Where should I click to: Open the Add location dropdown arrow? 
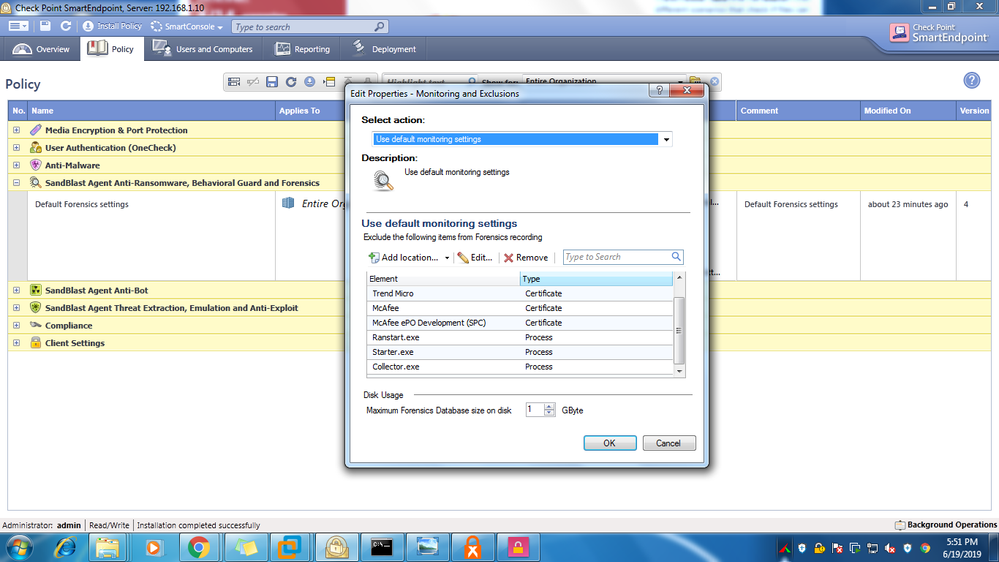tap(447, 258)
